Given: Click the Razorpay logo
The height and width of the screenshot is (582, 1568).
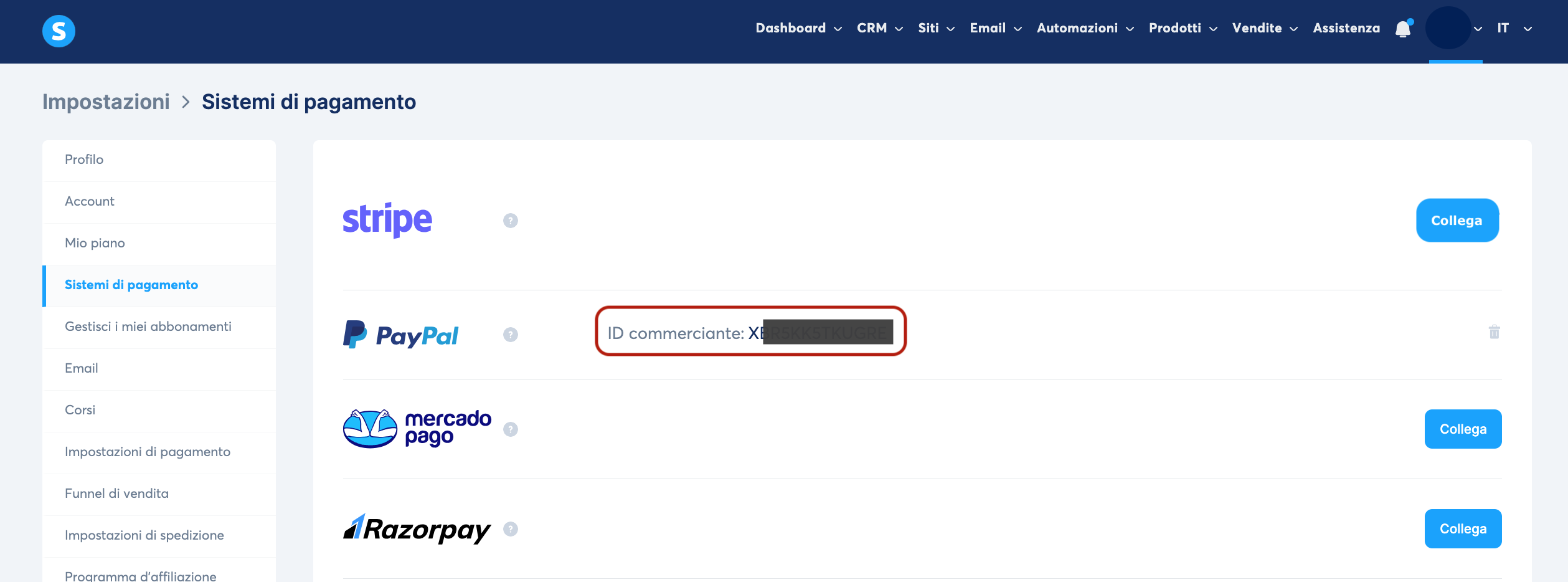Looking at the screenshot, I should click(x=417, y=529).
